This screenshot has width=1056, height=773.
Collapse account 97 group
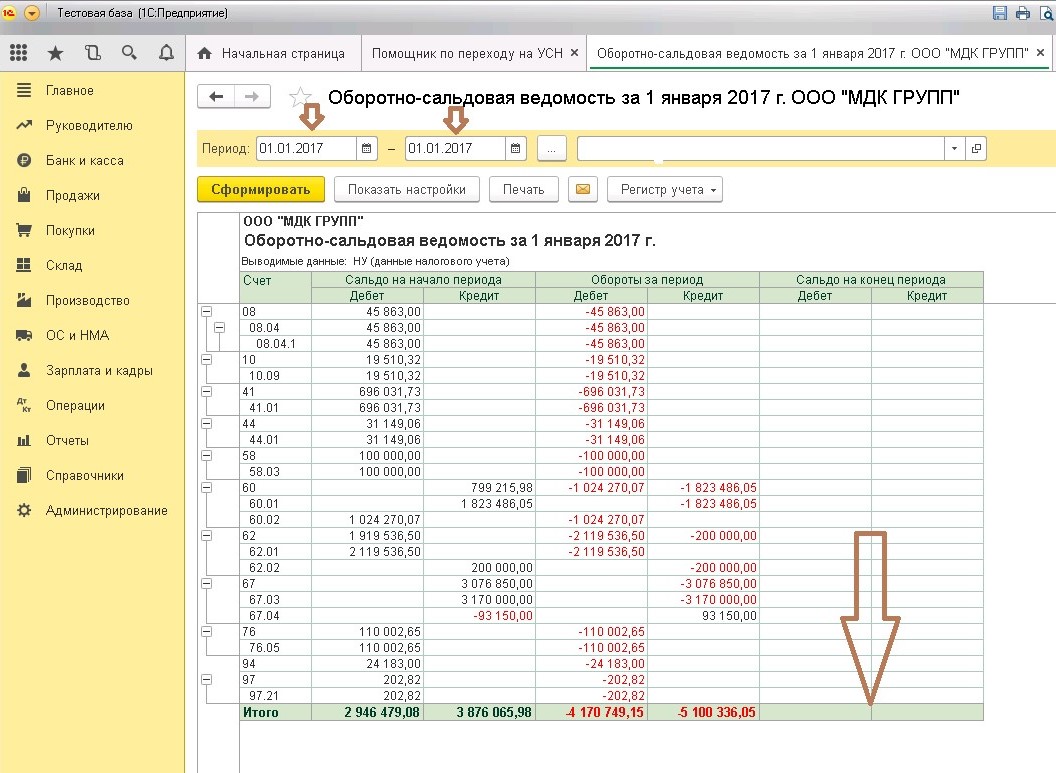[x=207, y=680]
